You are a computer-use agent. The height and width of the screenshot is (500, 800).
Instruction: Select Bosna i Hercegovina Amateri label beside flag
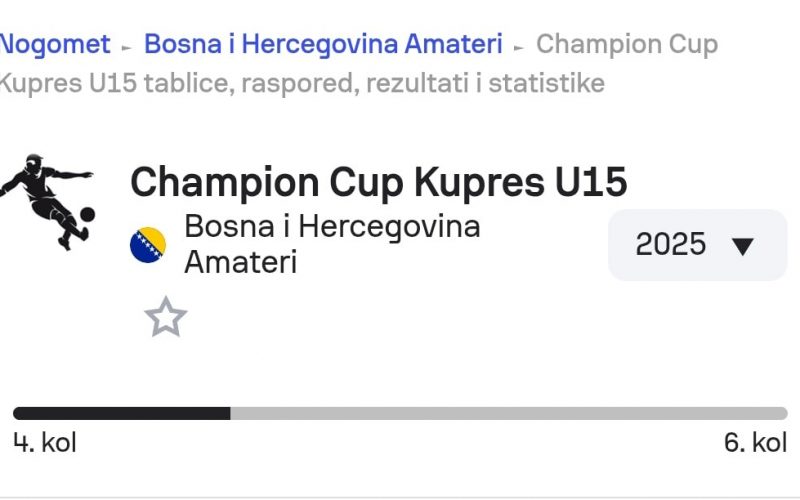point(331,244)
